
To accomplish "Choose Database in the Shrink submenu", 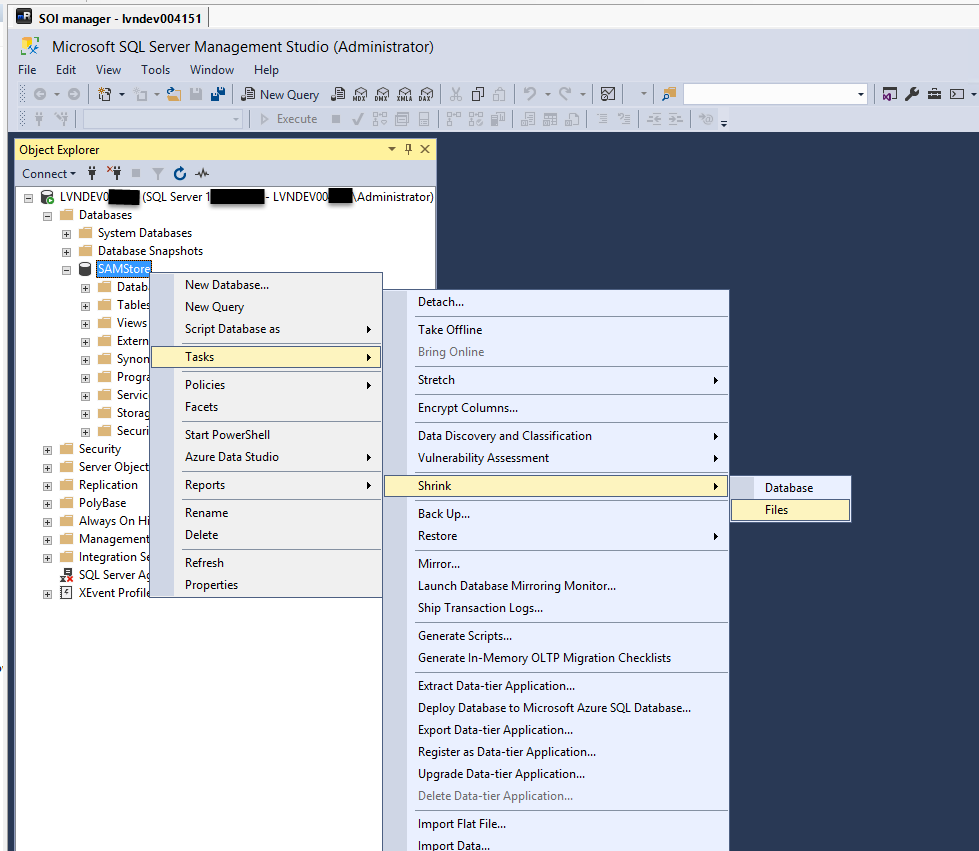I will 789,488.
